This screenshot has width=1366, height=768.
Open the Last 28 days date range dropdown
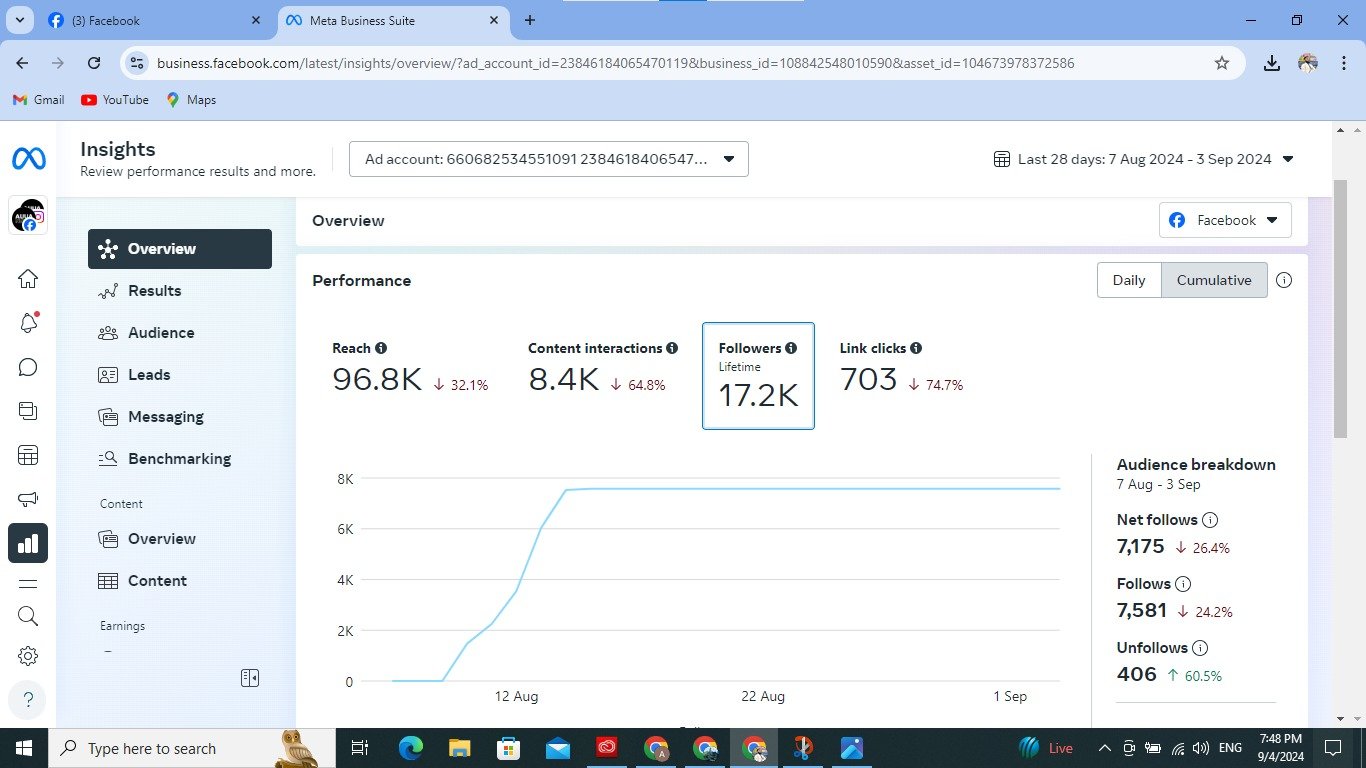point(1144,159)
